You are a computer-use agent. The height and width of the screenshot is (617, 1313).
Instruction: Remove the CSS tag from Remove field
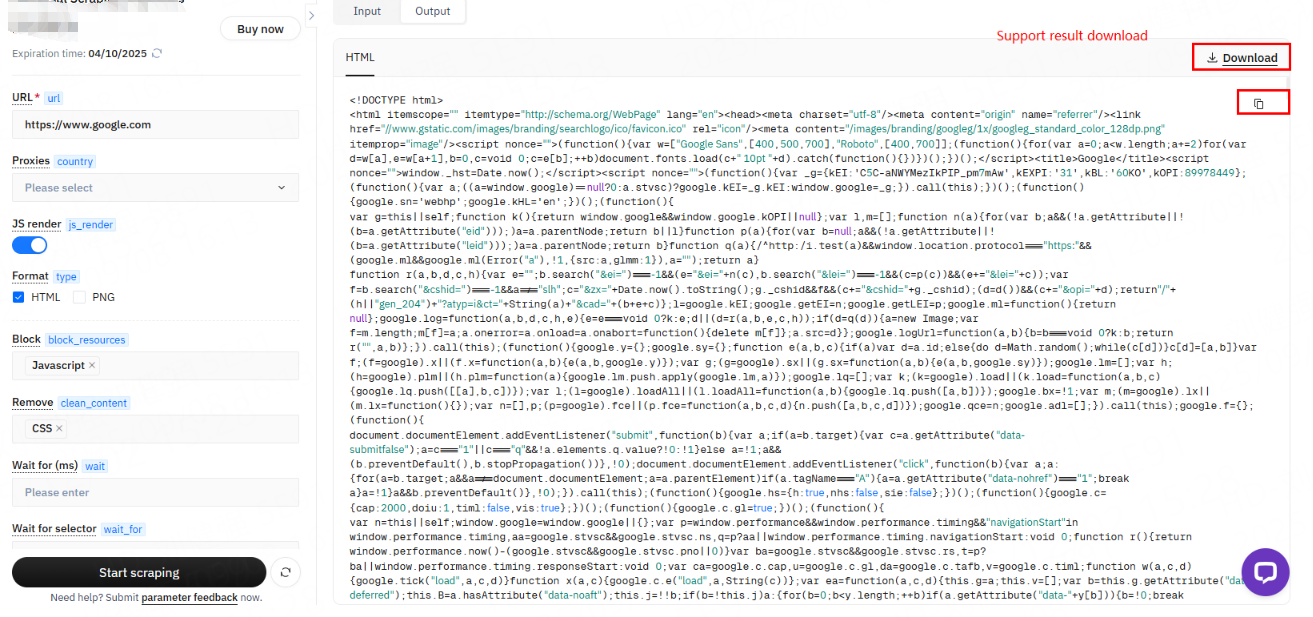point(59,429)
